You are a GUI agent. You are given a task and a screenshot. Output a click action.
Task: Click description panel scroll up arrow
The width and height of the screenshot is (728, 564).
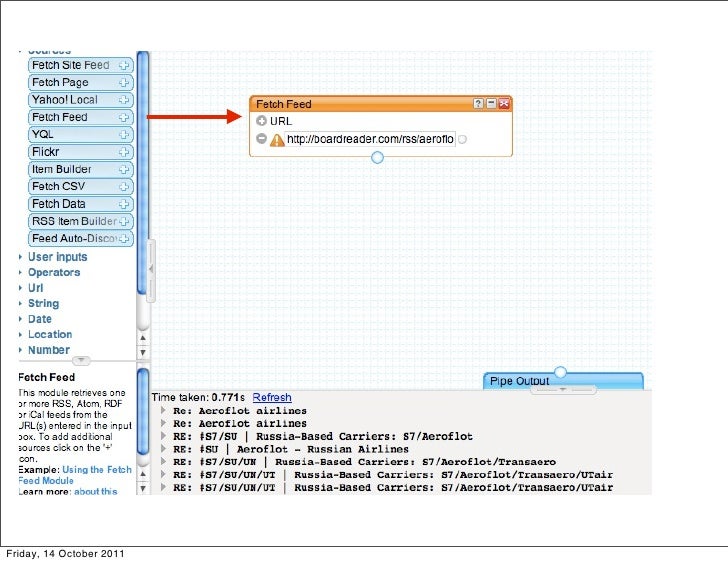[143, 474]
